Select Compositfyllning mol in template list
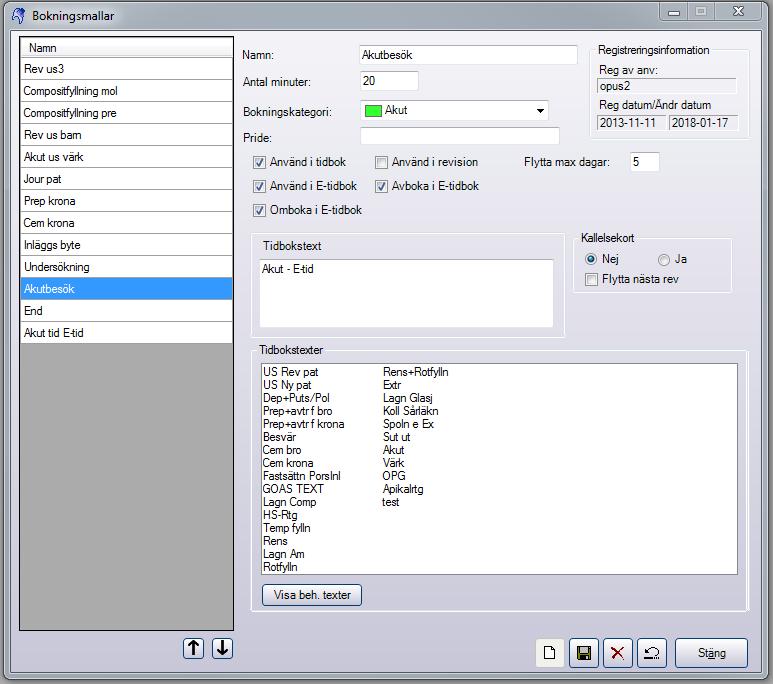 pos(127,91)
